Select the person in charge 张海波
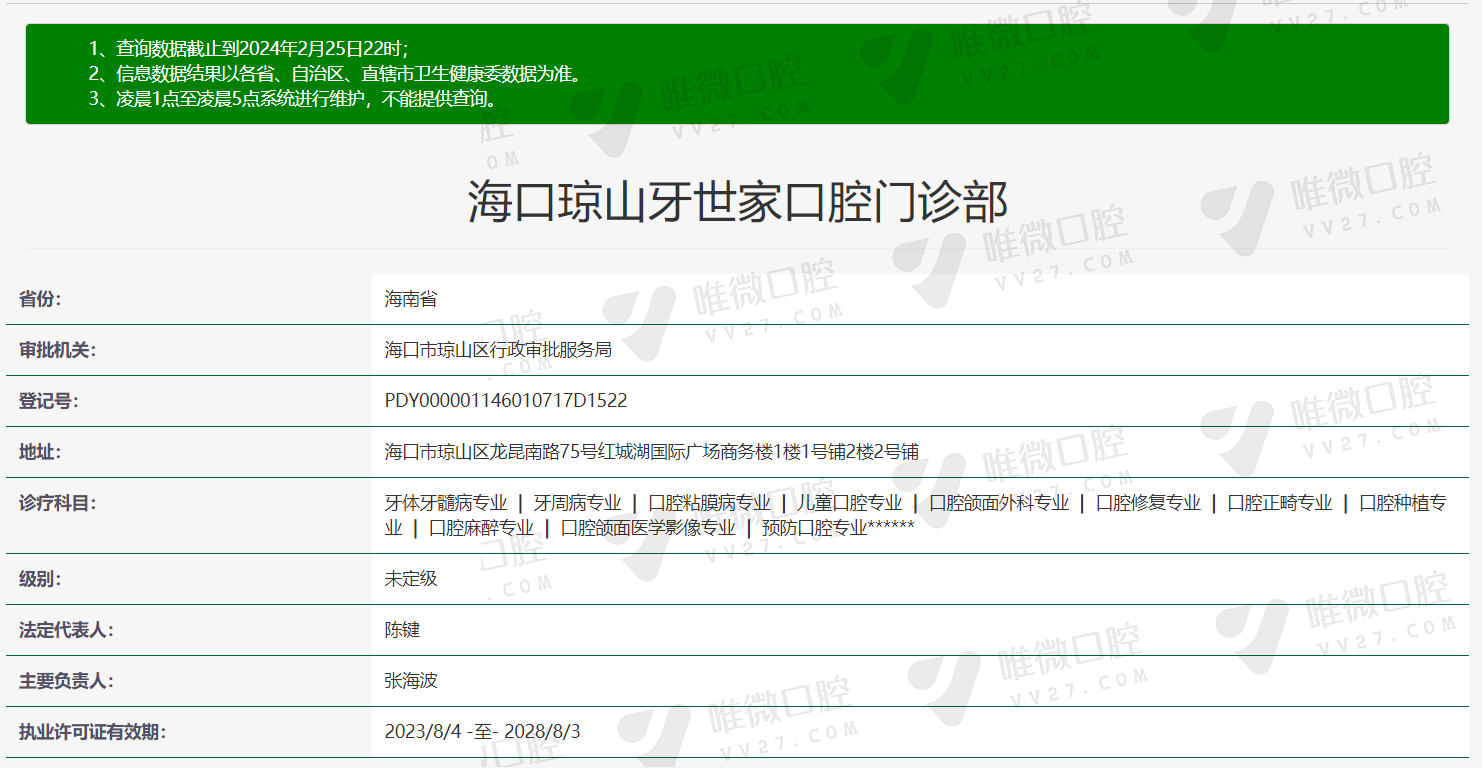This screenshot has width=1482, height=768. tap(411, 681)
